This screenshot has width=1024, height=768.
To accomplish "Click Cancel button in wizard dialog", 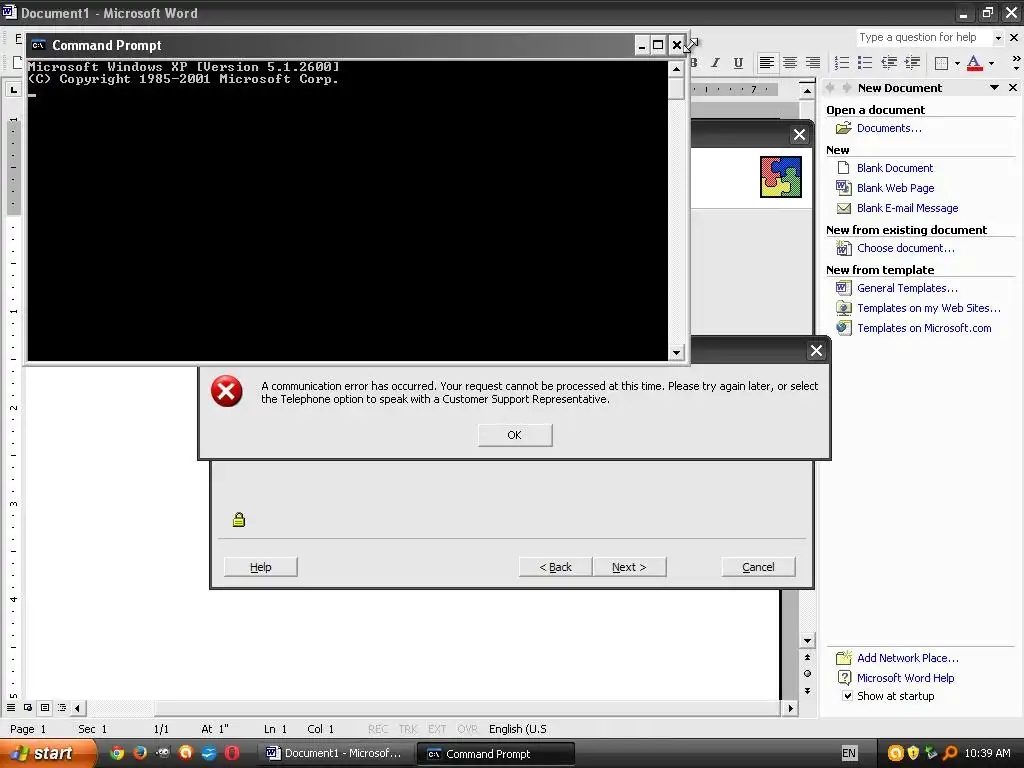I will tap(758, 567).
